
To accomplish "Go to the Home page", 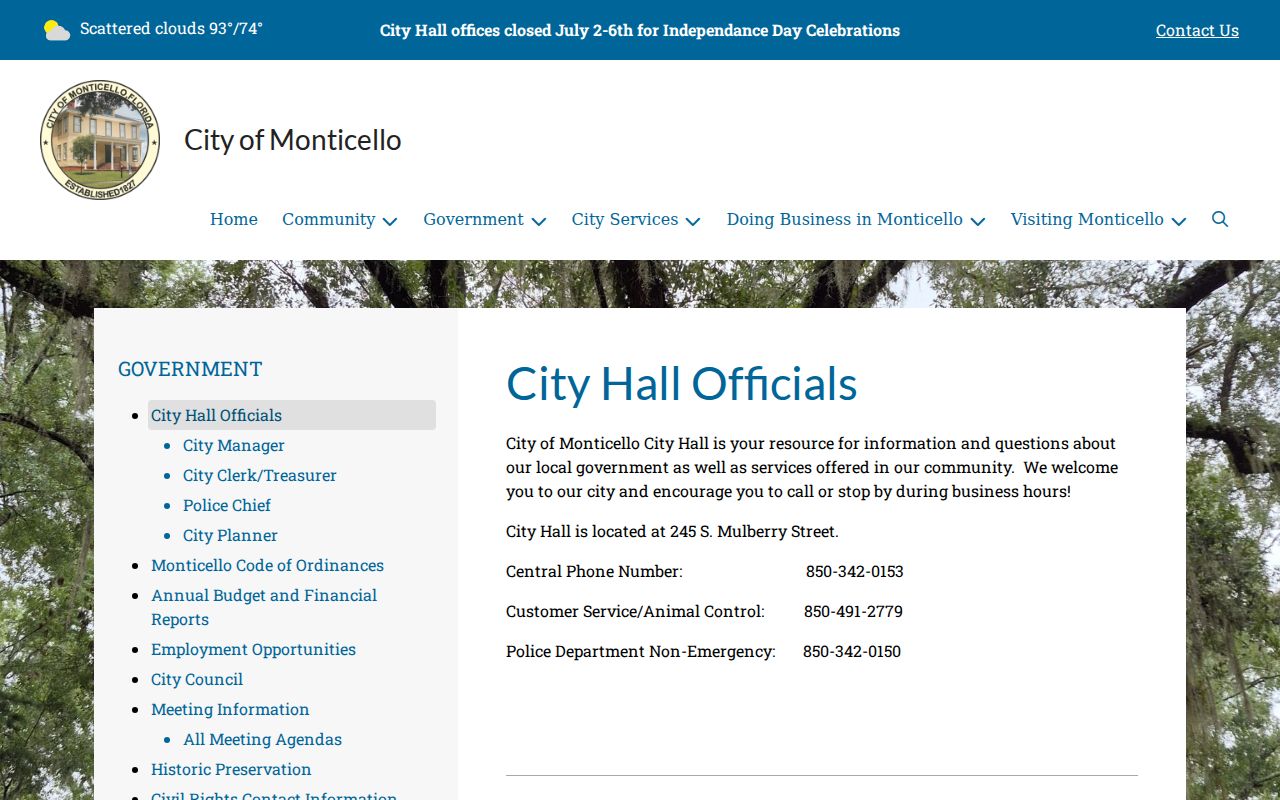I will click(234, 219).
